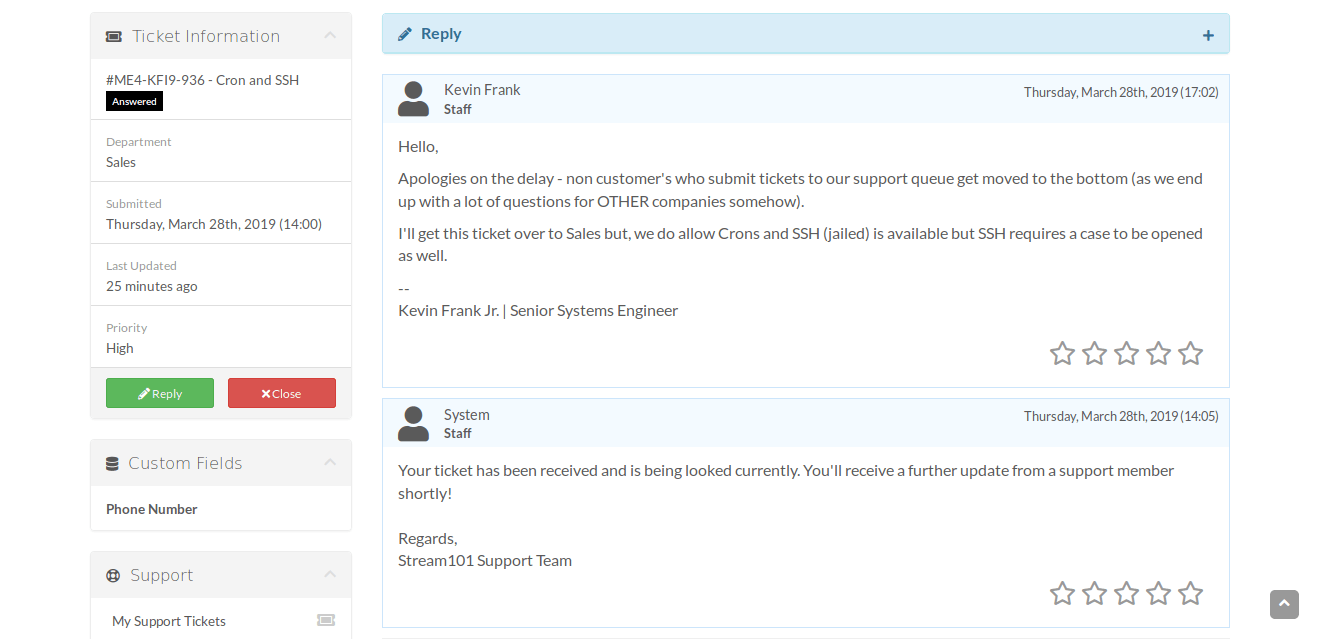Click Kevin Frank's avatar icon
The width and height of the screenshot is (1319, 639).
coord(413,99)
